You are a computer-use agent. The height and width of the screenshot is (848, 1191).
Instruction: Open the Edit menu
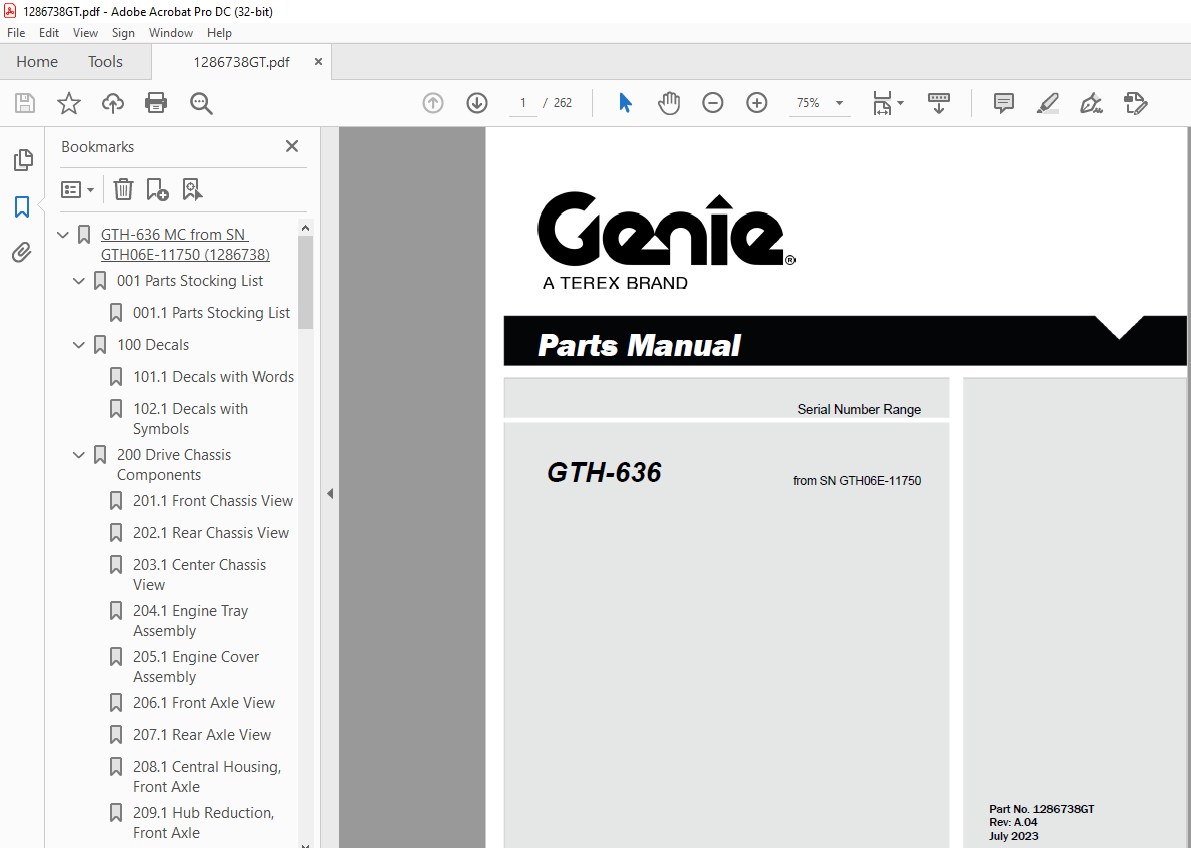point(49,33)
